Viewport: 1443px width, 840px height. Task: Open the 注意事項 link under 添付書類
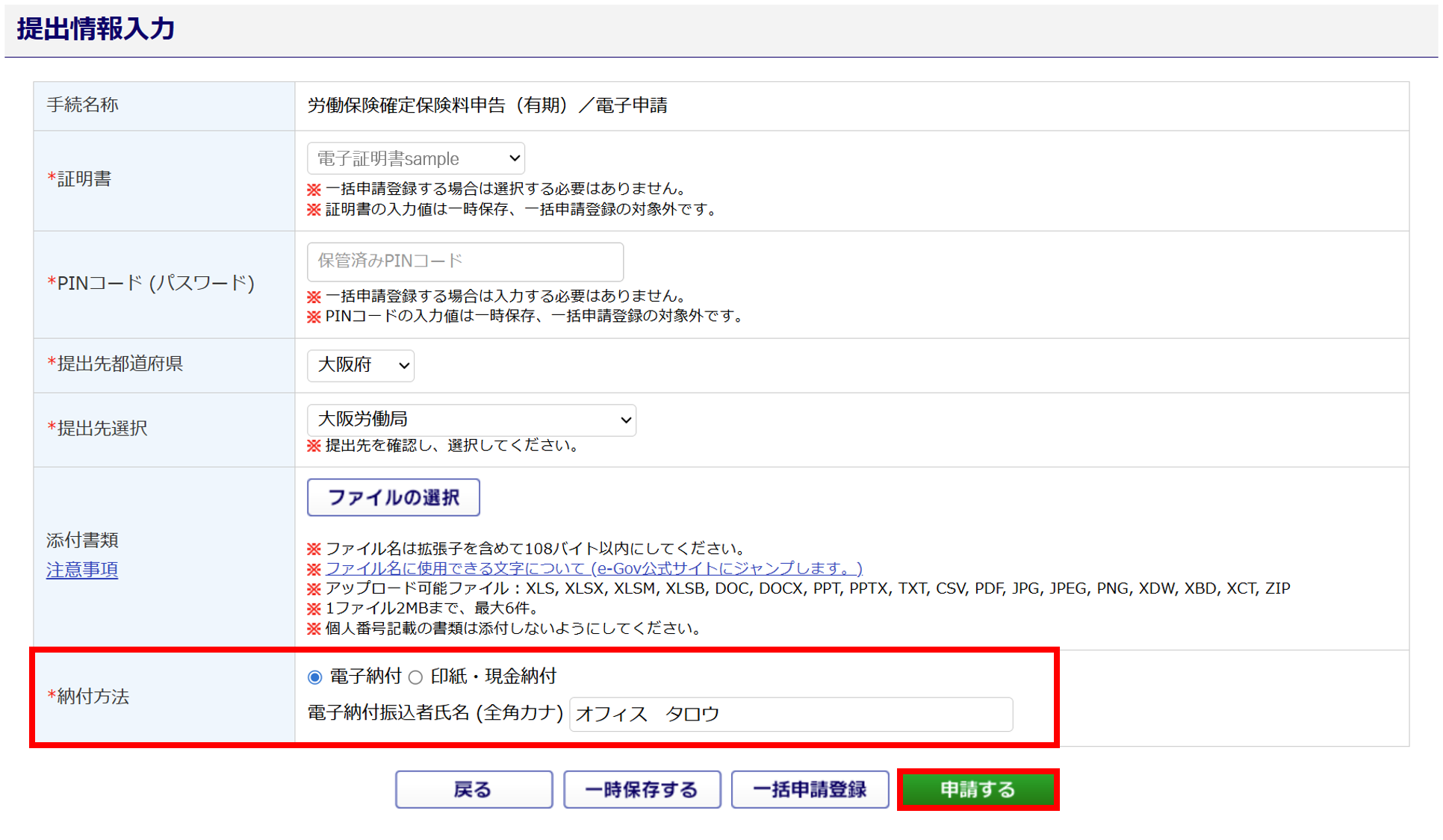[x=82, y=570]
